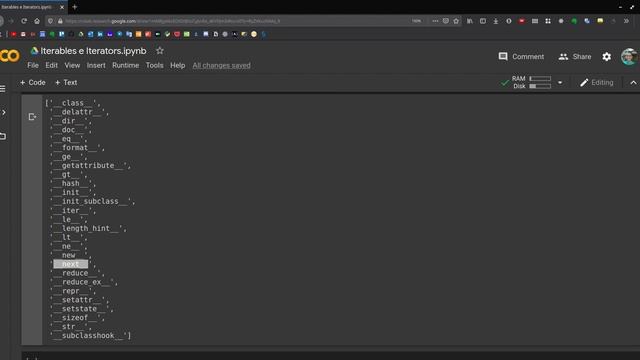Image resolution: width=640 pixels, height=360 pixels.
Task: Click the '__getattribute__' output line
Action: pos(91,166)
